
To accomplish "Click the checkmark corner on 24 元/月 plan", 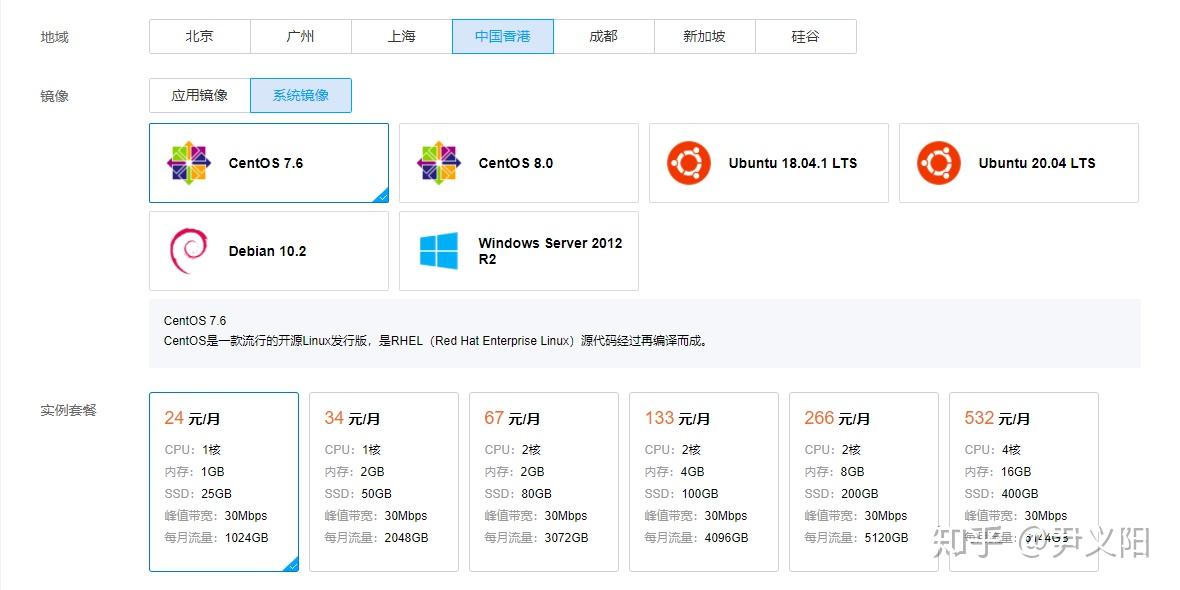I will click(291, 564).
